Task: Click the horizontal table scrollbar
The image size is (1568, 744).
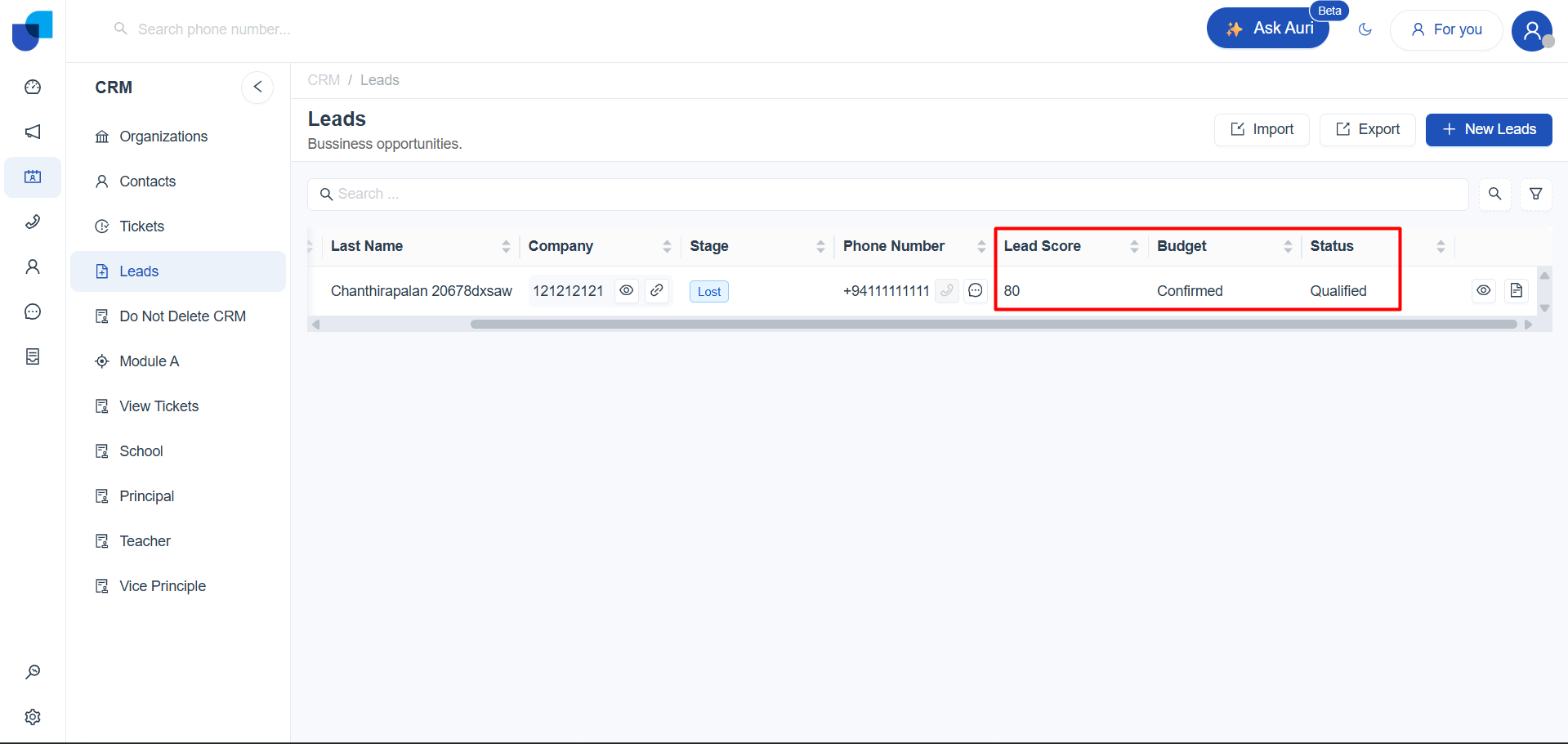Action: point(993,325)
